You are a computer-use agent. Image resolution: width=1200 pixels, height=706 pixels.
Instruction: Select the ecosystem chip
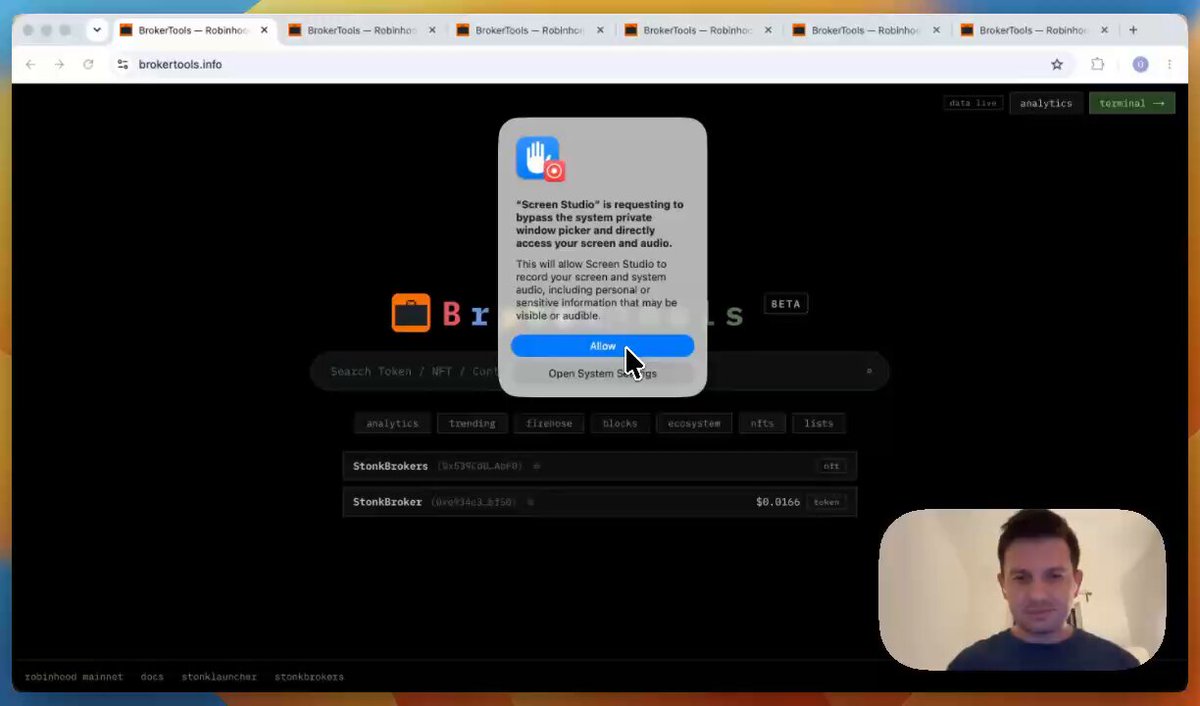tap(694, 423)
